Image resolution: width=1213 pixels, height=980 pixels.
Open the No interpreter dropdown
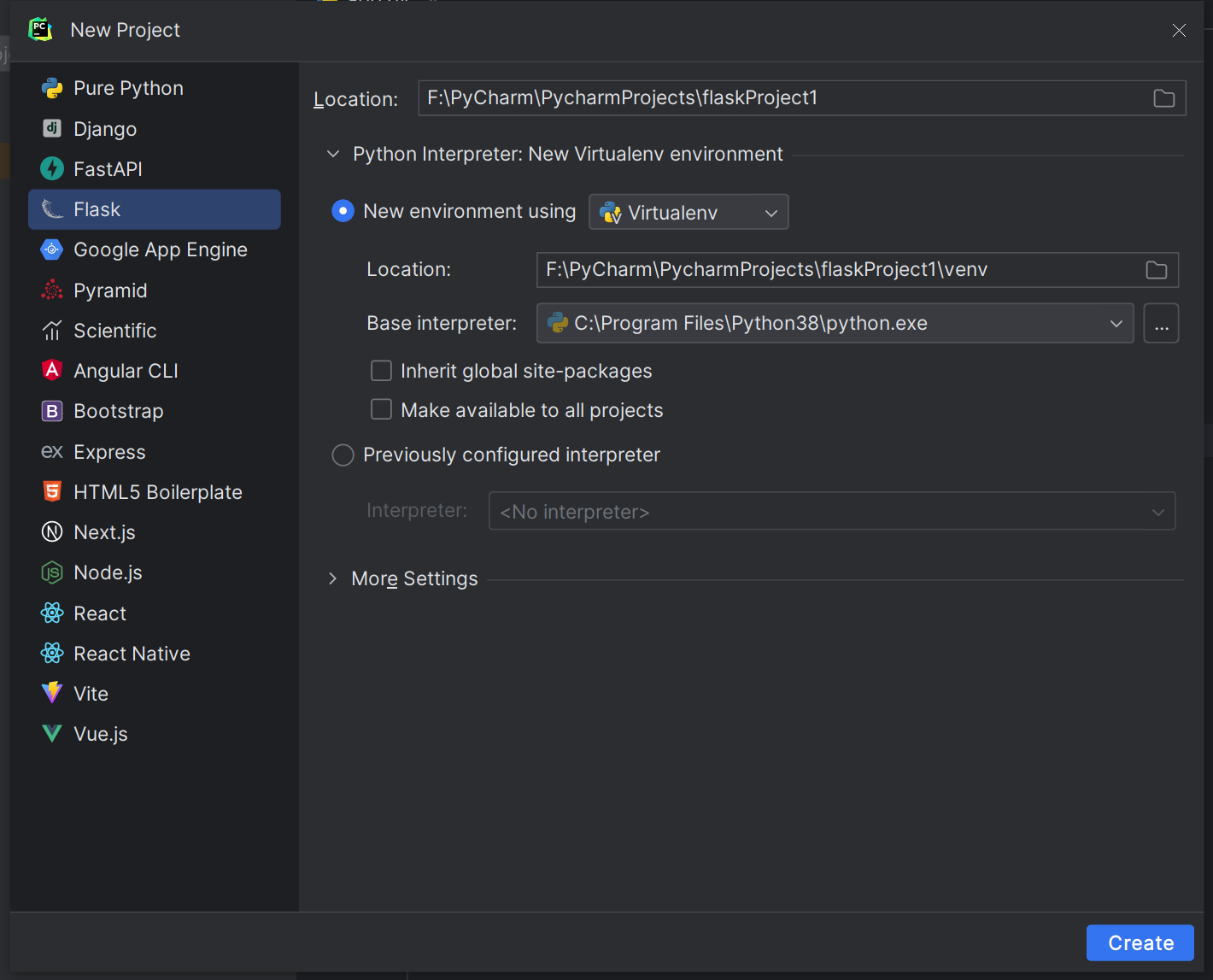[832, 511]
